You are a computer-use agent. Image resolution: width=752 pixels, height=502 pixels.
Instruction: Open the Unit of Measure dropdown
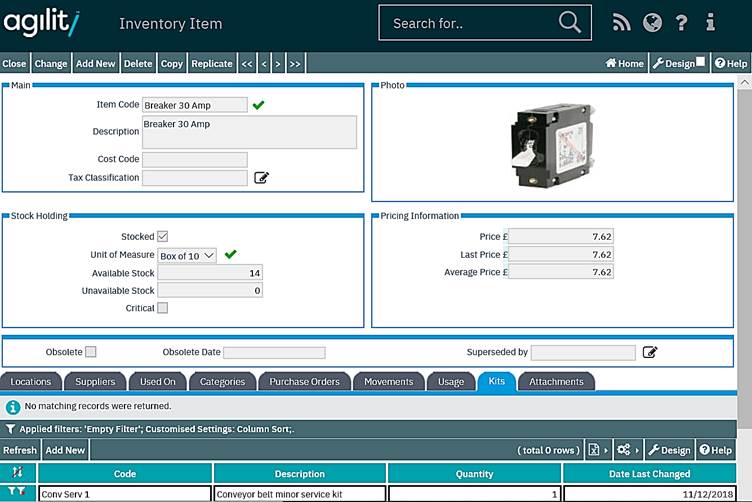coord(187,255)
